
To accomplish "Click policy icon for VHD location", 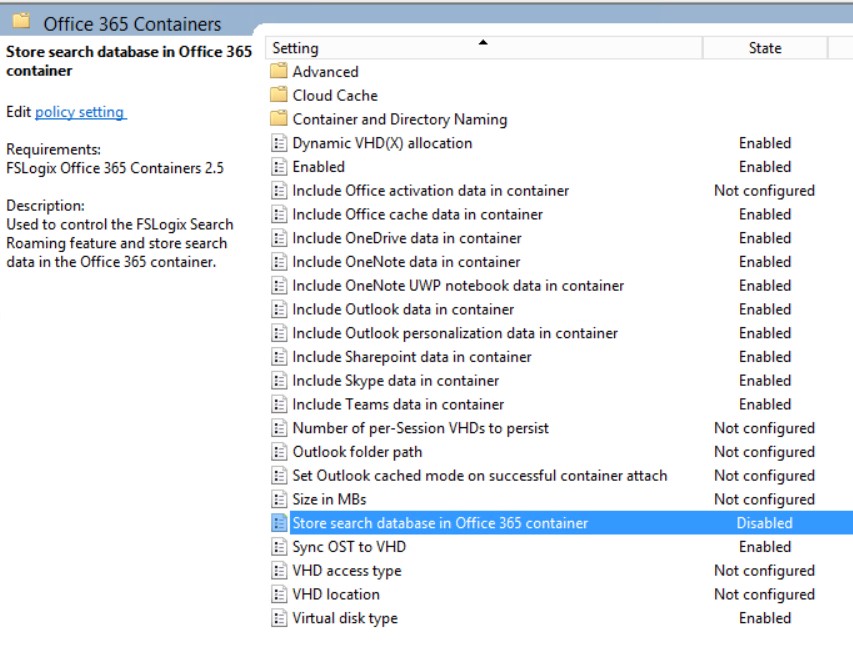I will tap(279, 594).
